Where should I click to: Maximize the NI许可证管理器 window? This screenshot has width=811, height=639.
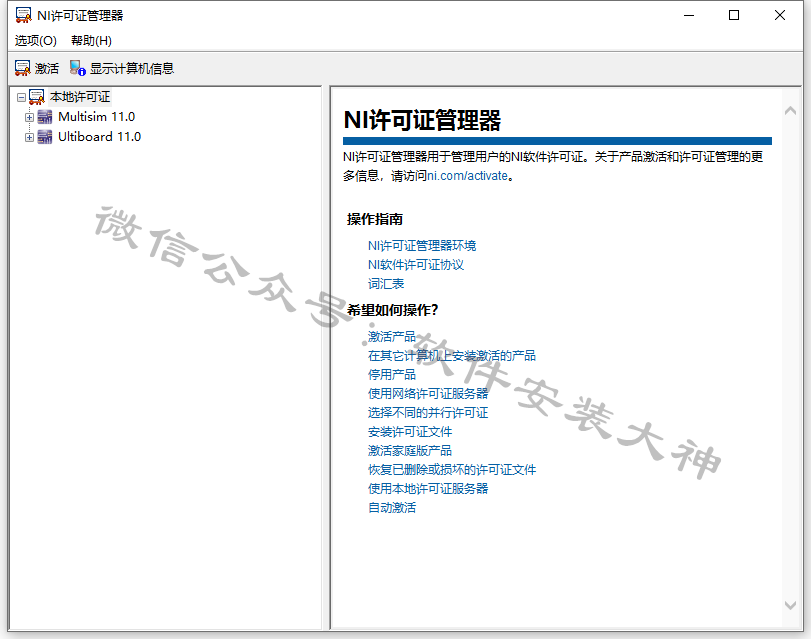[733, 16]
